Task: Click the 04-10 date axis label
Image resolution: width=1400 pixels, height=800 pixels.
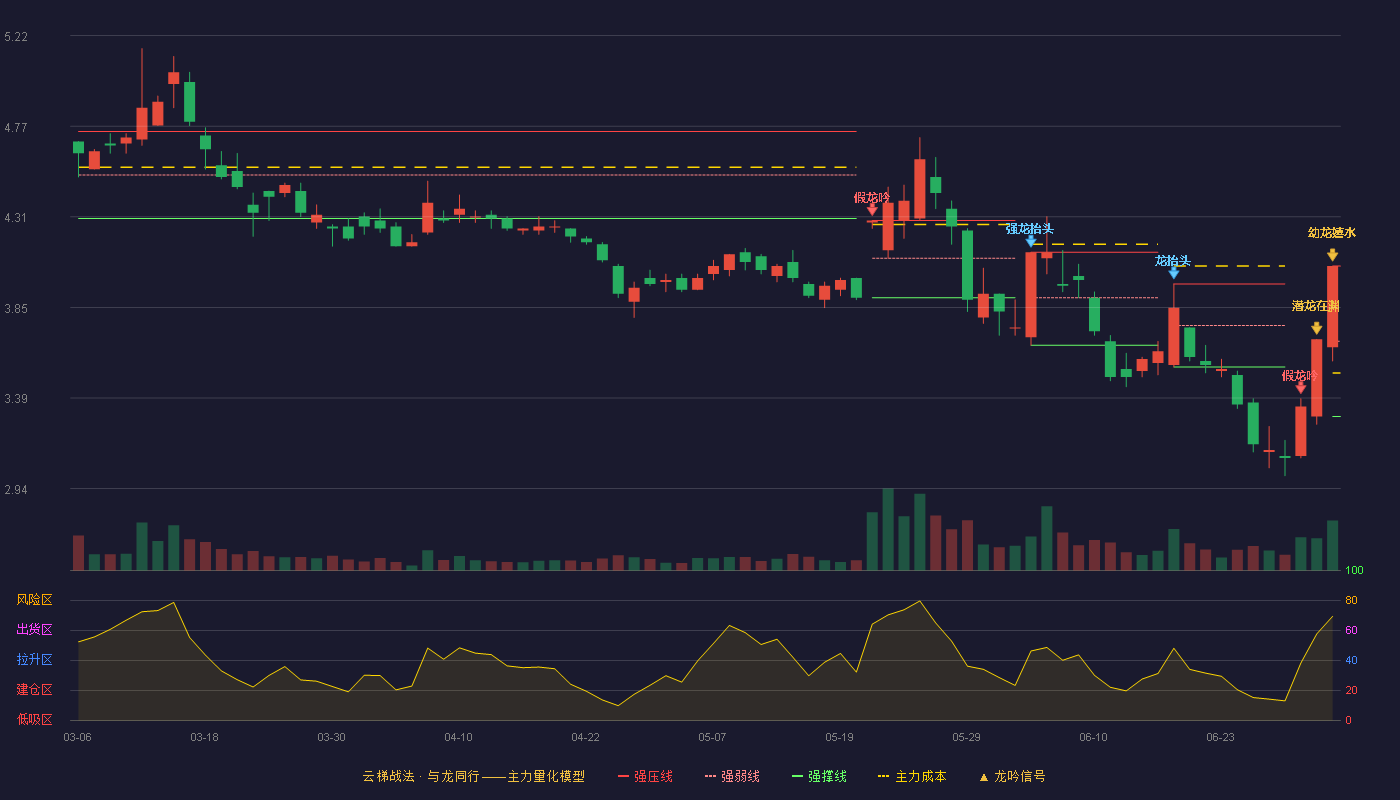Action: click(x=458, y=737)
